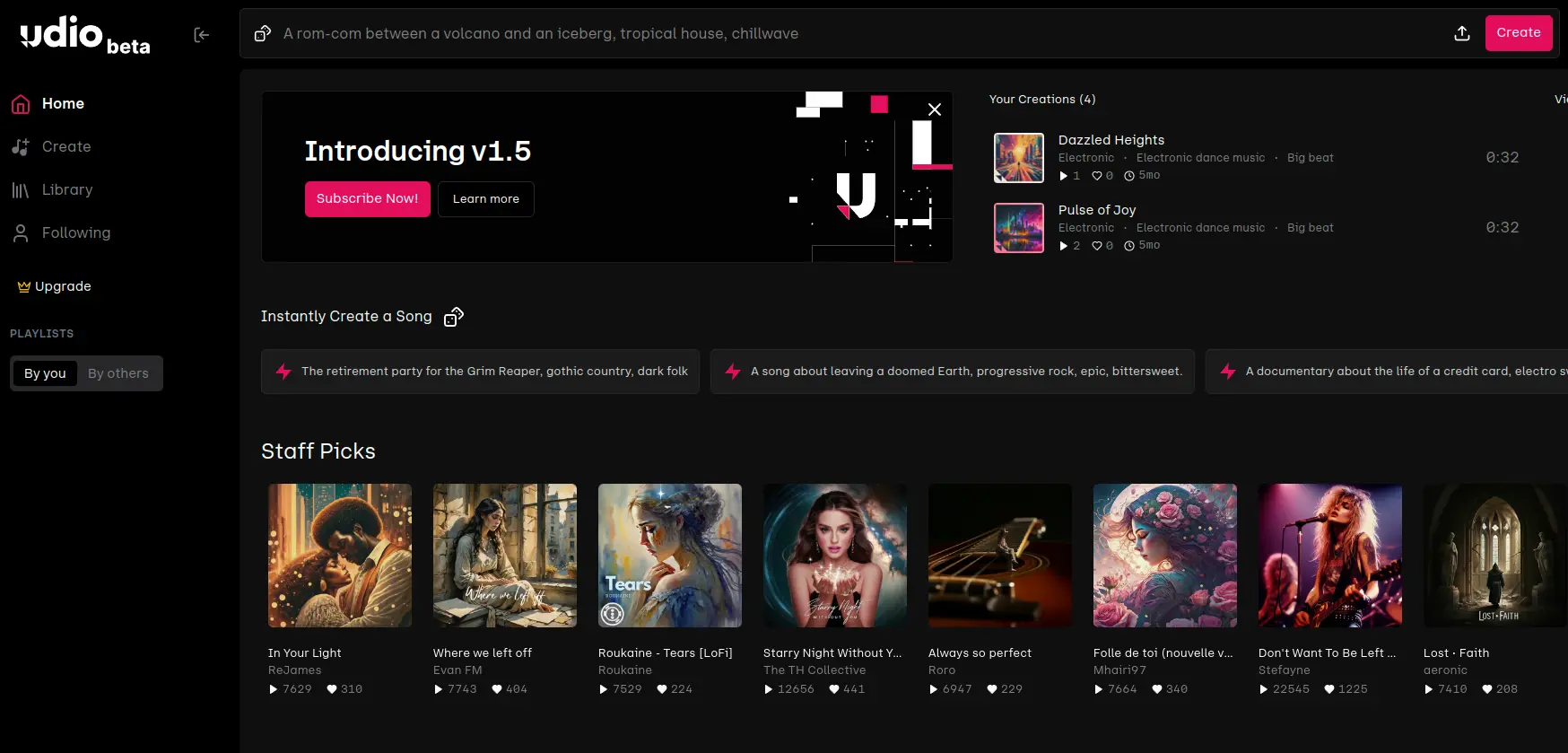The height and width of the screenshot is (753, 1568).
Task: Like the Dazzled Heights track with the heart icon
Action: (x=1096, y=176)
